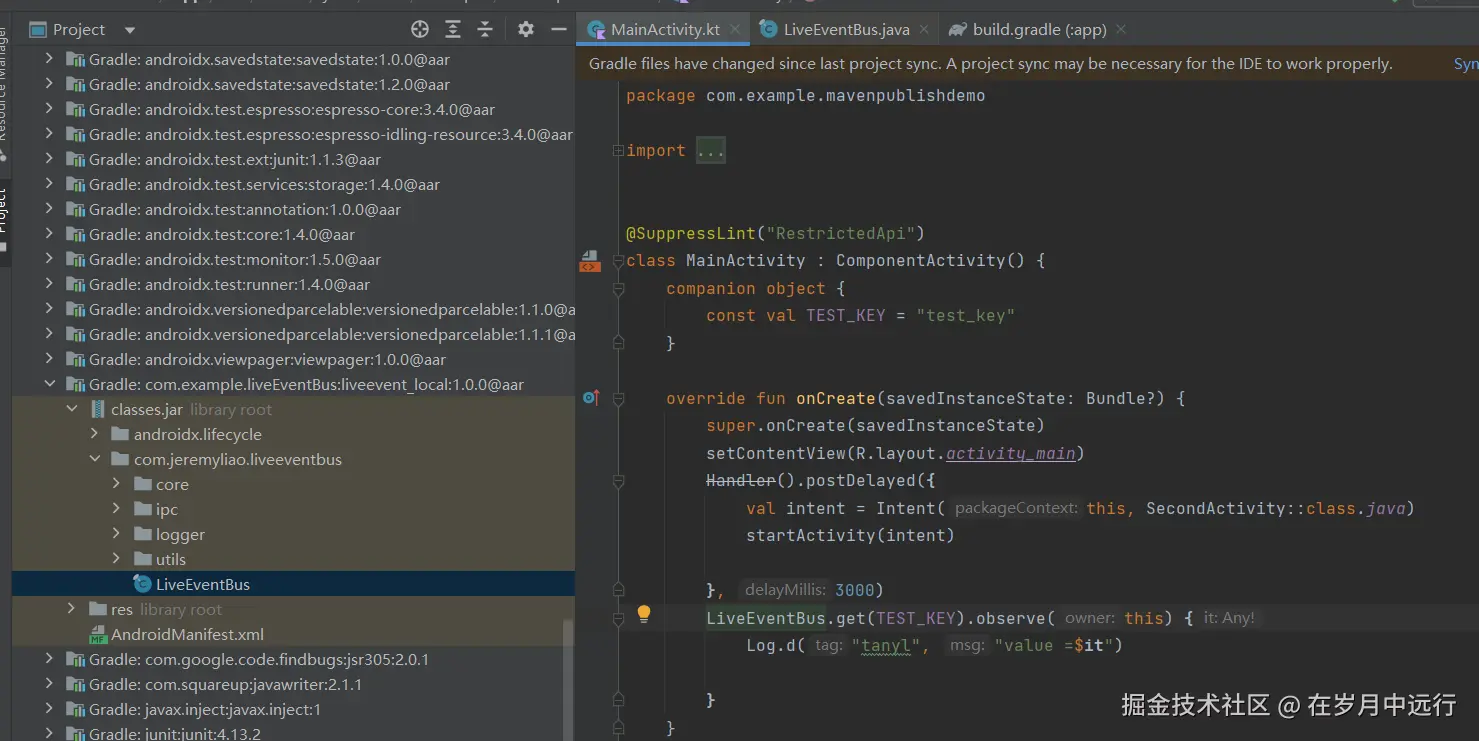Click the Collapse All icon in Project panel

coord(485,30)
